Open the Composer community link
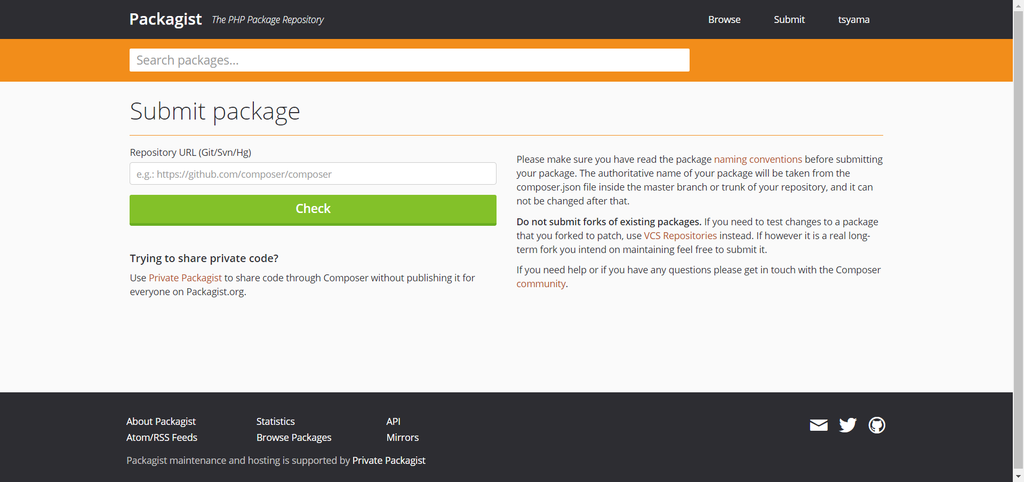The width and height of the screenshot is (1024, 482). point(540,284)
